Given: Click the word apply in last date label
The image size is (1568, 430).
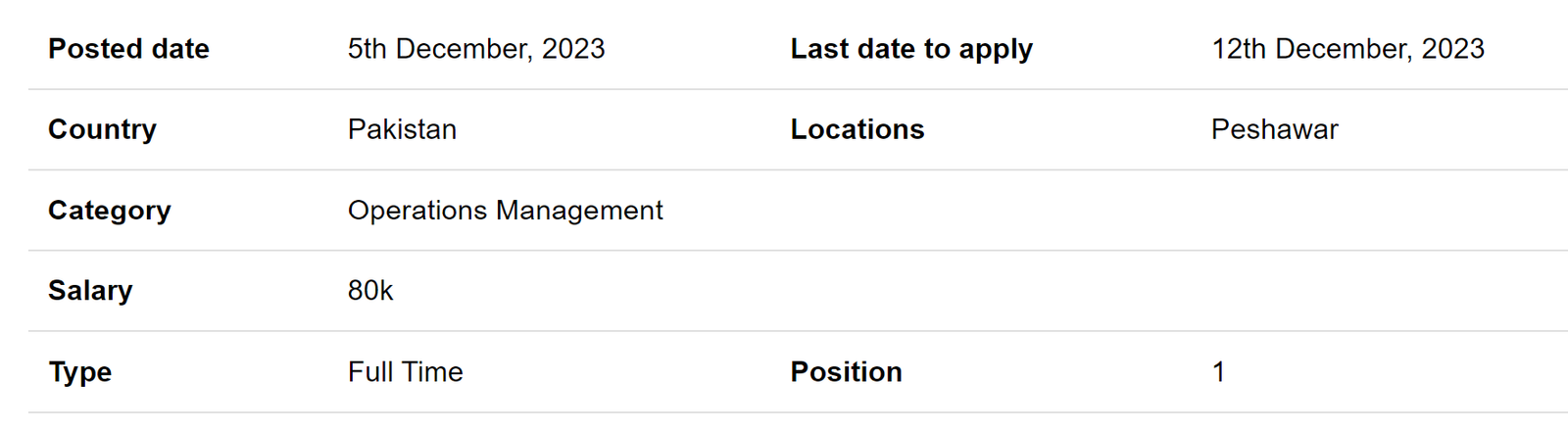Looking at the screenshot, I should pos(996,49).
